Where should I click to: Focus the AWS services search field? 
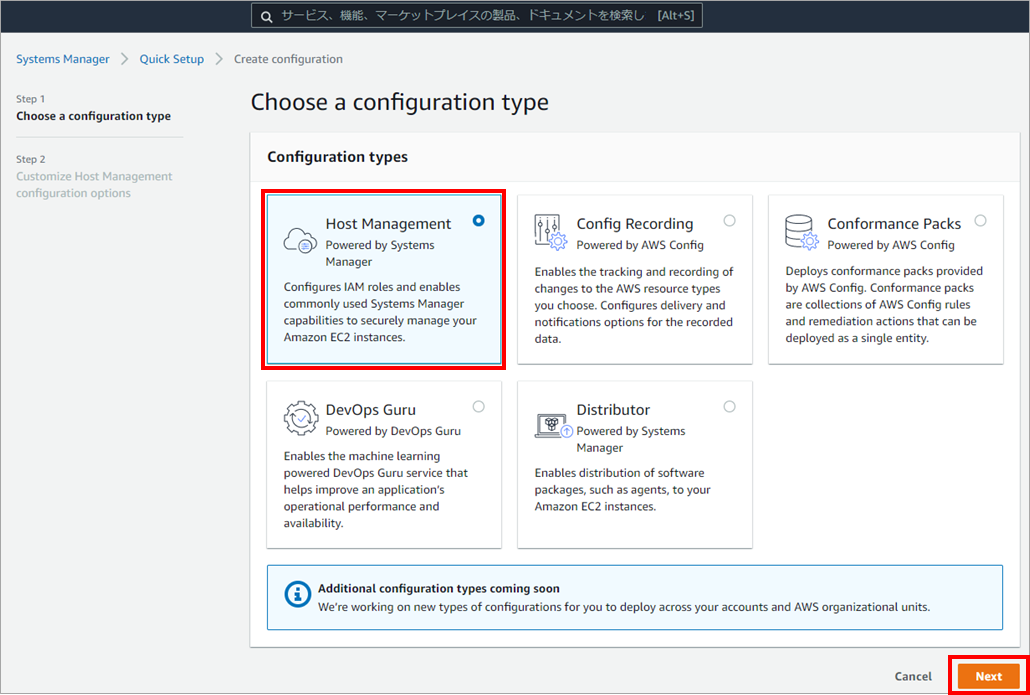point(477,16)
